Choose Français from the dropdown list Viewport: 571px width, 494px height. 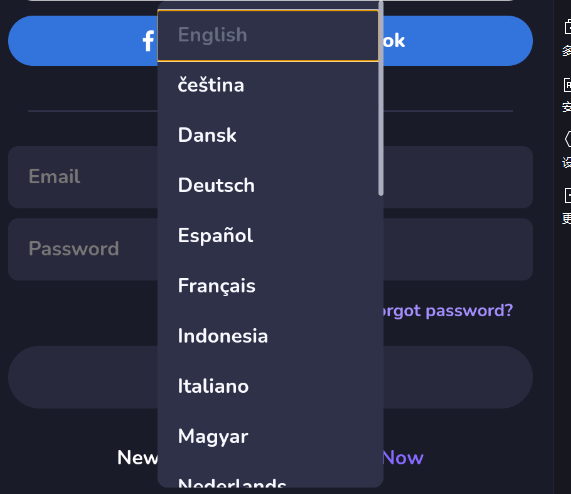[x=268, y=286]
